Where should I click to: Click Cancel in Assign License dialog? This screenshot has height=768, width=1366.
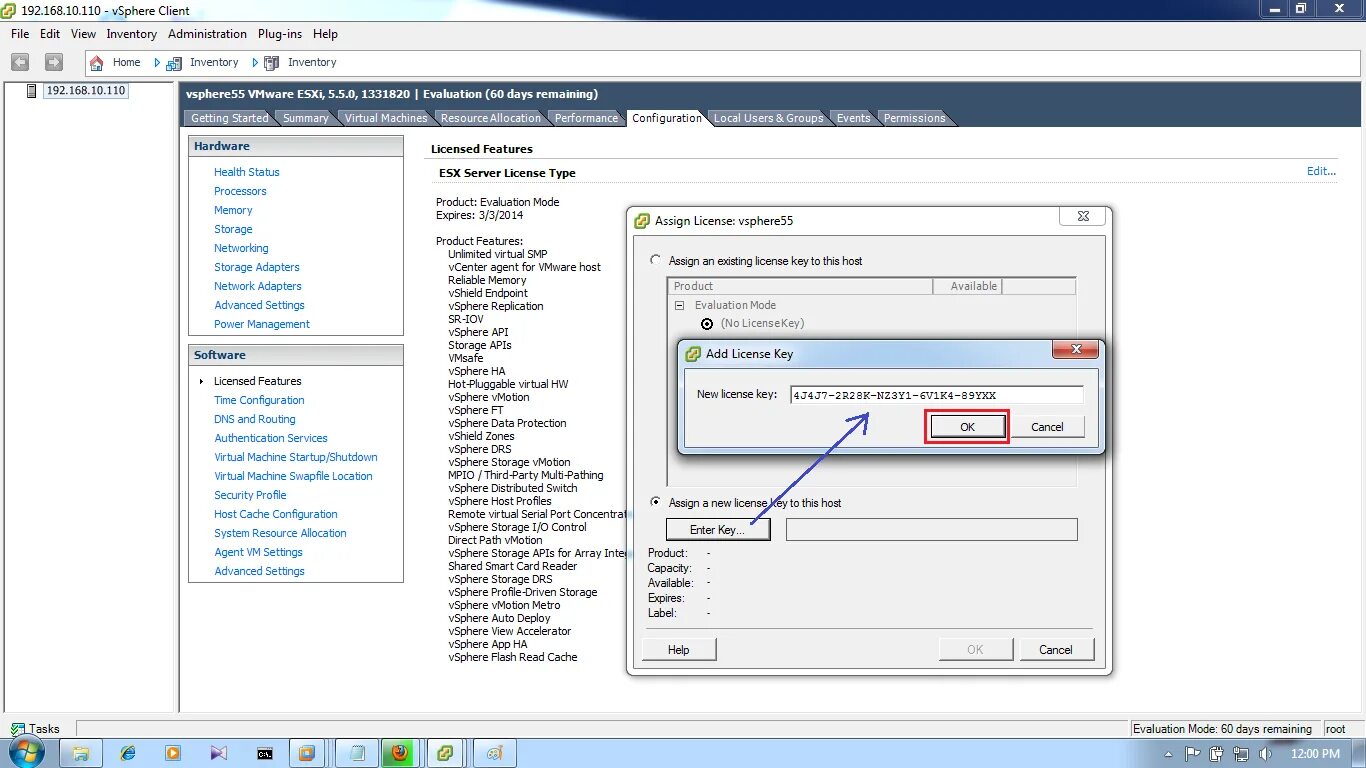pos(1056,649)
